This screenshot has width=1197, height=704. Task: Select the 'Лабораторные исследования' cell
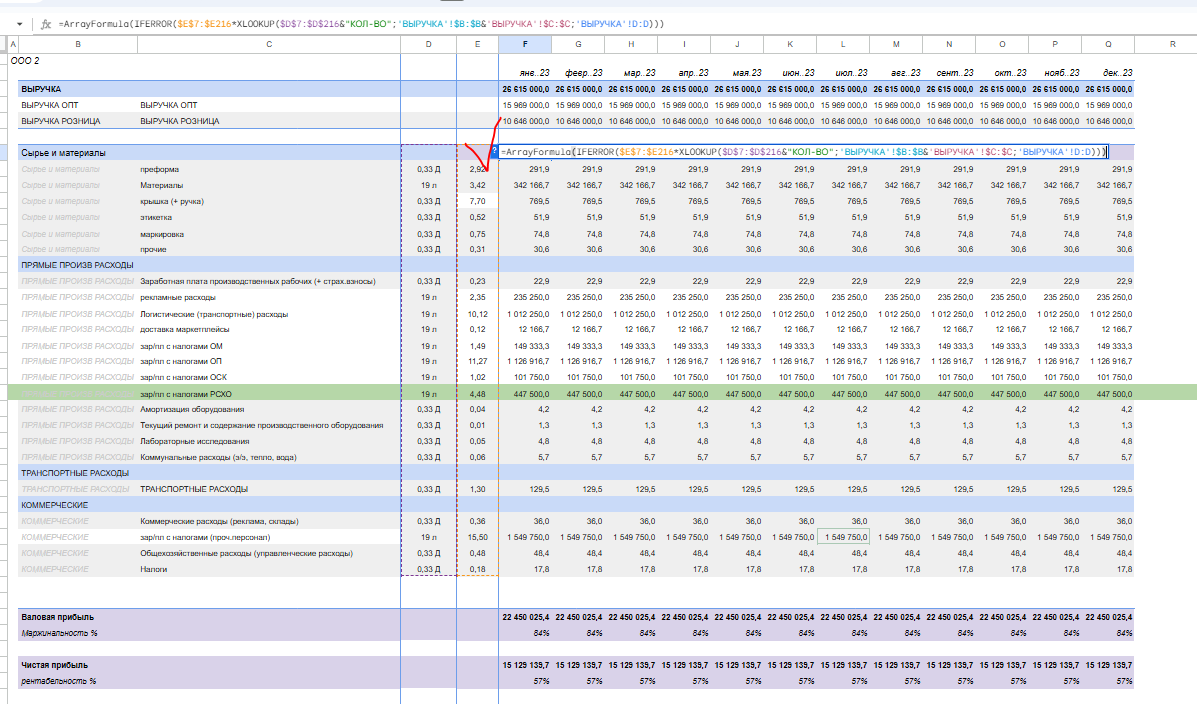tap(194, 441)
